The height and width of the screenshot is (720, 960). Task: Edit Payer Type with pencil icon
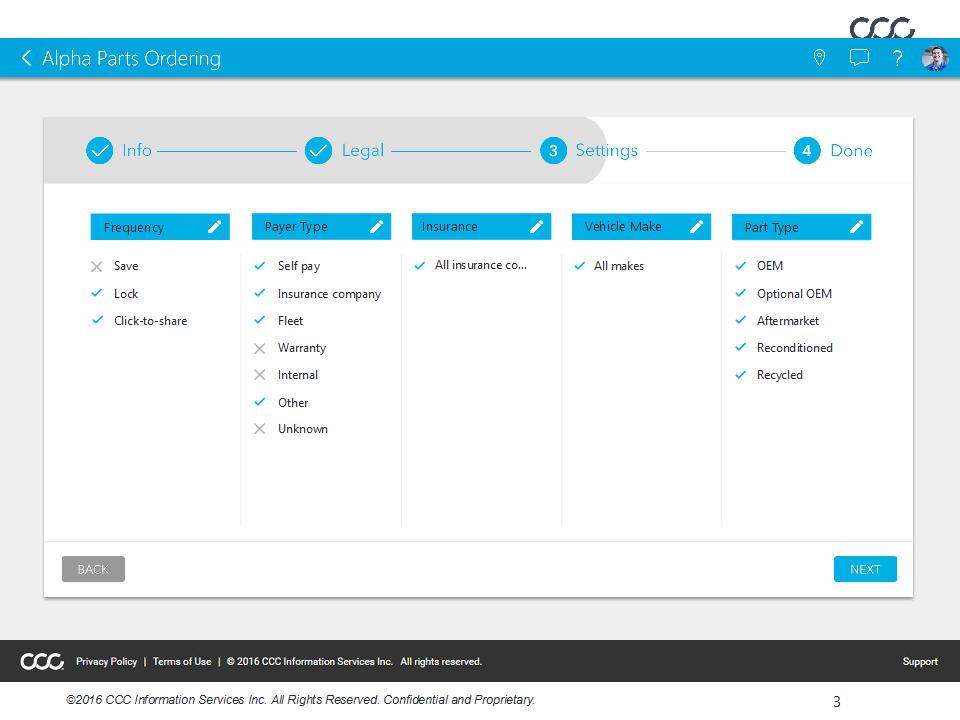[x=377, y=227]
